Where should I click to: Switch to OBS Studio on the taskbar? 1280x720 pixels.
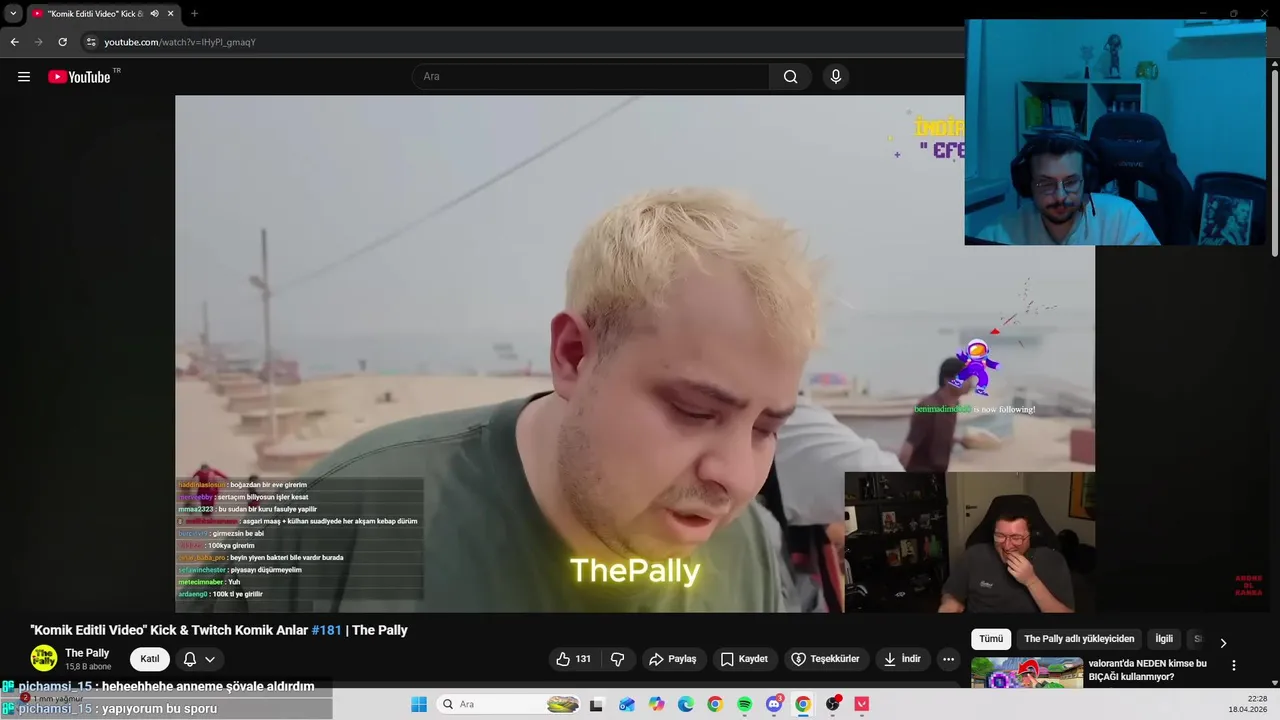832,704
